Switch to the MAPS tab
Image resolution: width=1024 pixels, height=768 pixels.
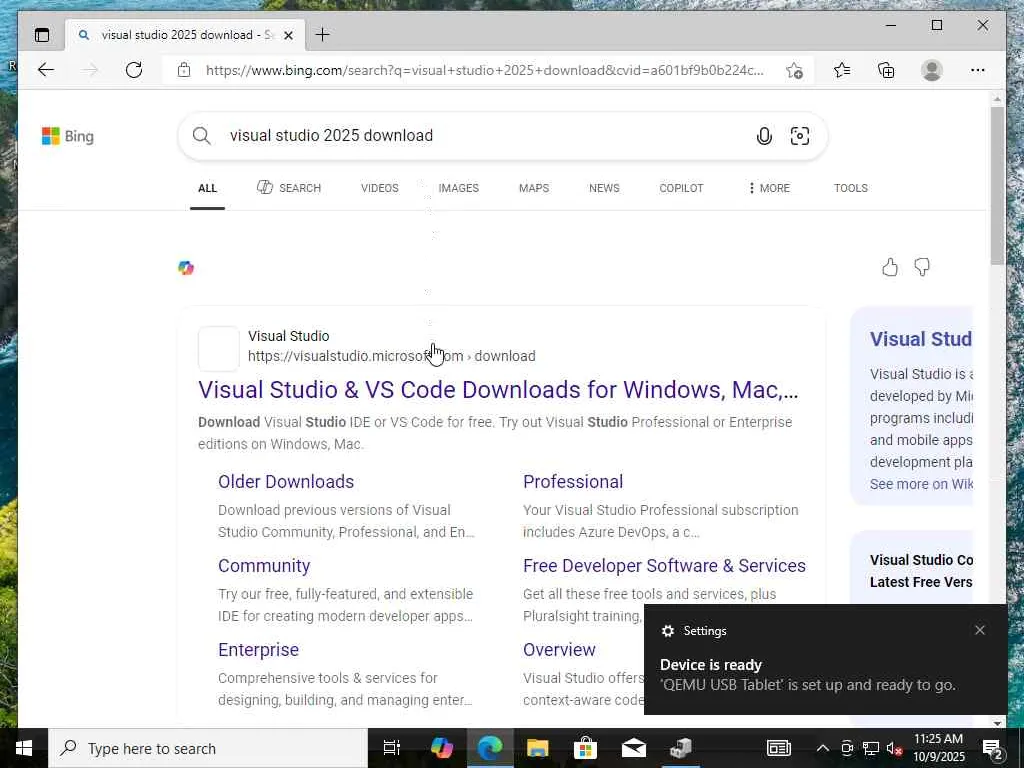(534, 188)
